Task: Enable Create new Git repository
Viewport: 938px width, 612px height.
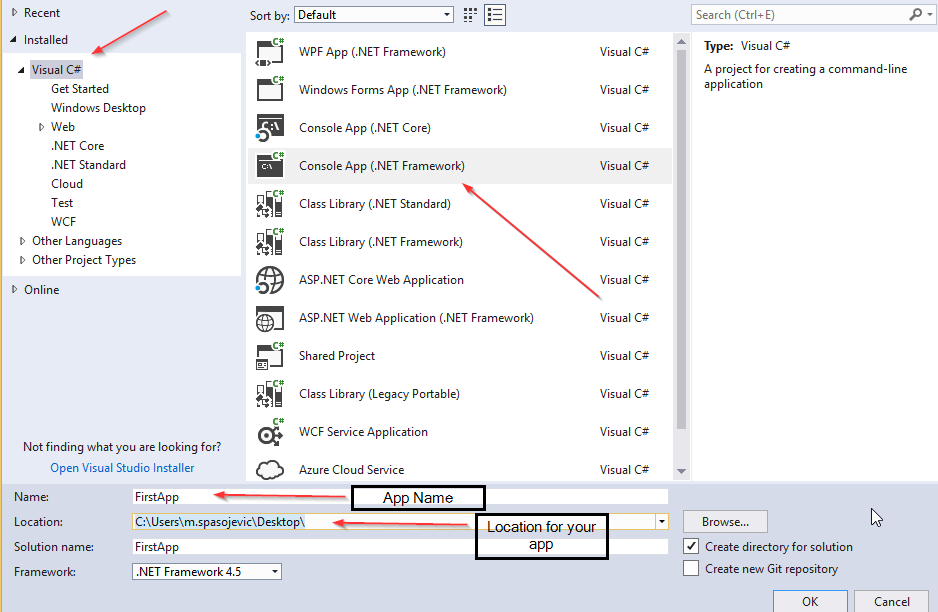Action: click(x=693, y=567)
